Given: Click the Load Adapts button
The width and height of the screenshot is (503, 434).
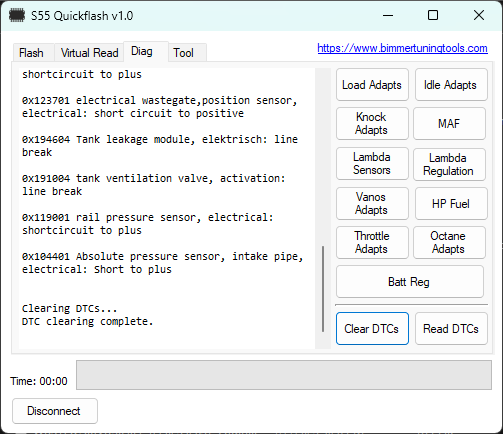Looking at the screenshot, I should tap(372, 85).
